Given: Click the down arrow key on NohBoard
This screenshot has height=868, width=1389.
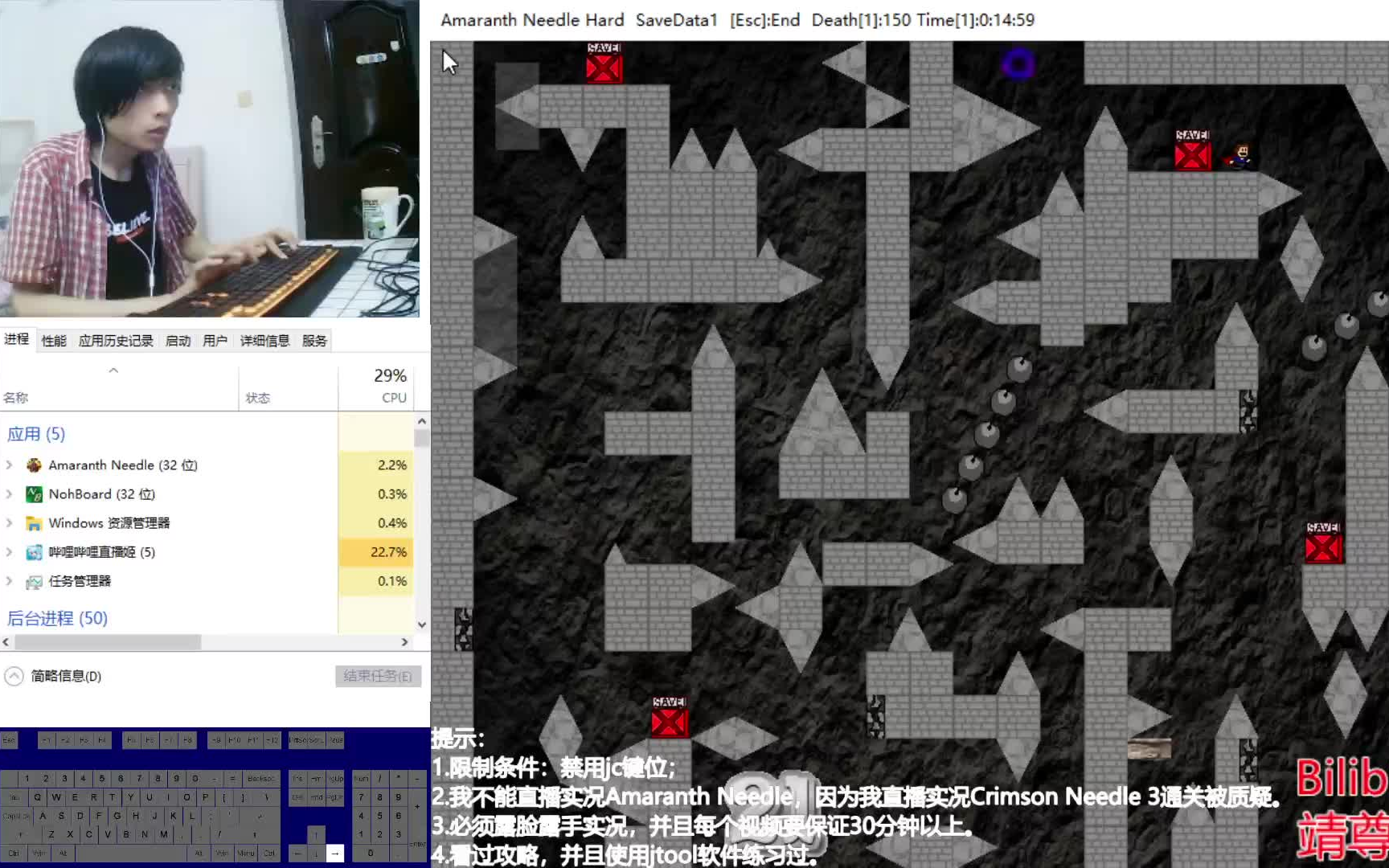Looking at the screenshot, I should (x=316, y=854).
